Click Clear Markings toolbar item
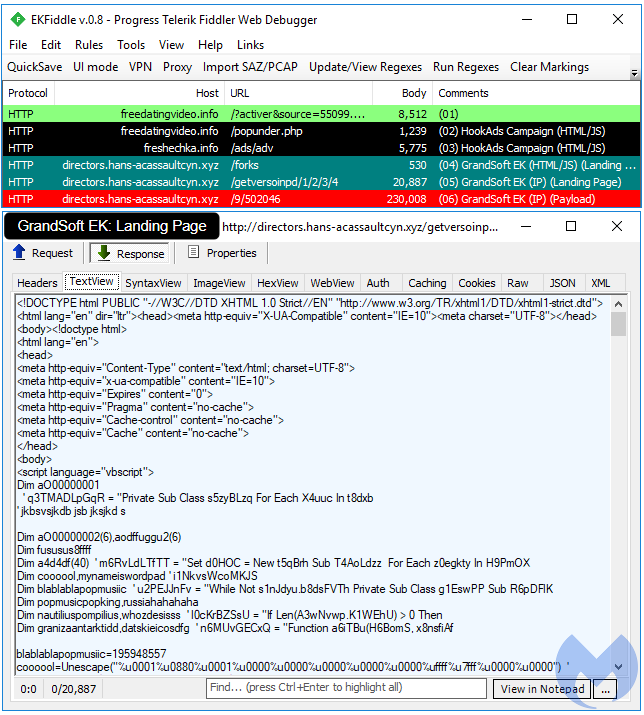This screenshot has width=644, height=715. (549, 67)
